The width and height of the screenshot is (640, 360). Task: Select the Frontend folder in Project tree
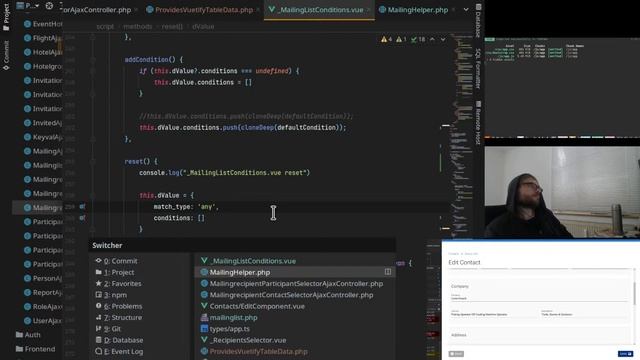pos(36,349)
